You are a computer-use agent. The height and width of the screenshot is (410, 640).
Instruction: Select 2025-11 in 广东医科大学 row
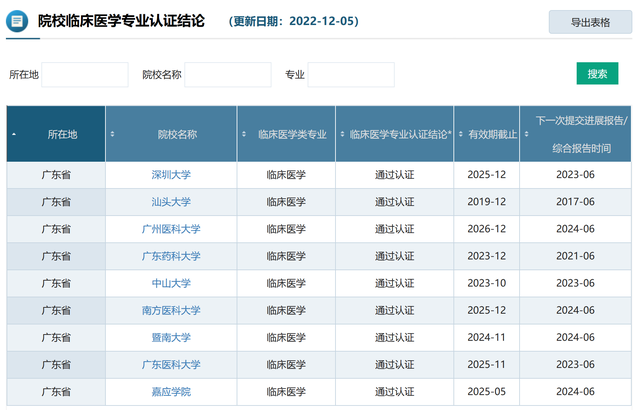tap(487, 364)
